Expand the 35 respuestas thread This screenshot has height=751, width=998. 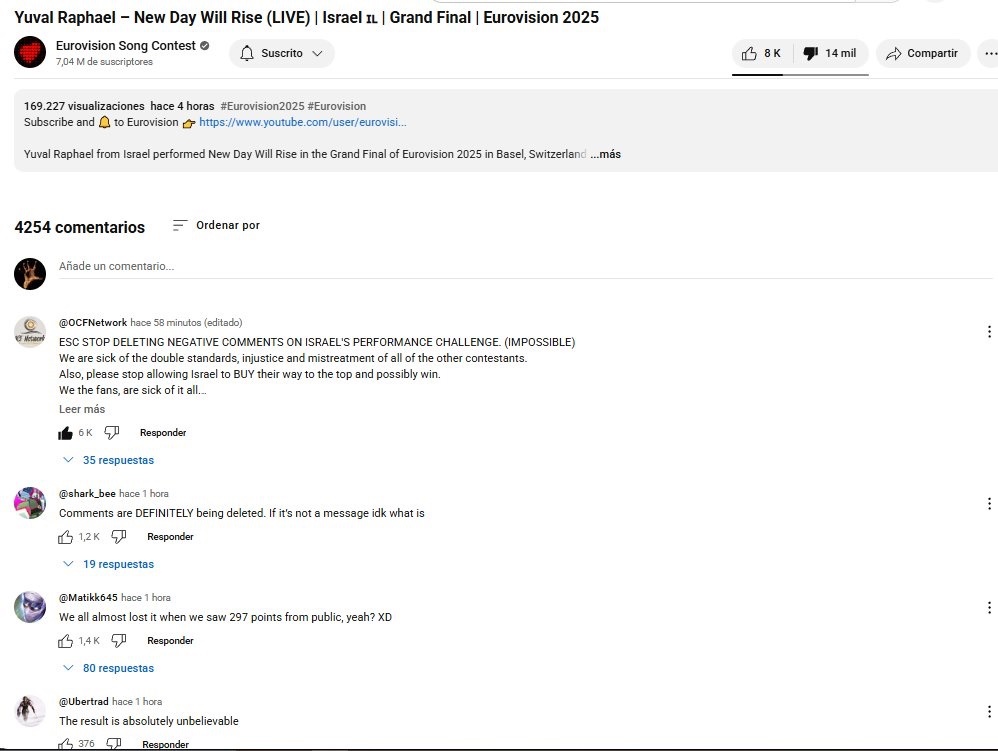point(109,460)
